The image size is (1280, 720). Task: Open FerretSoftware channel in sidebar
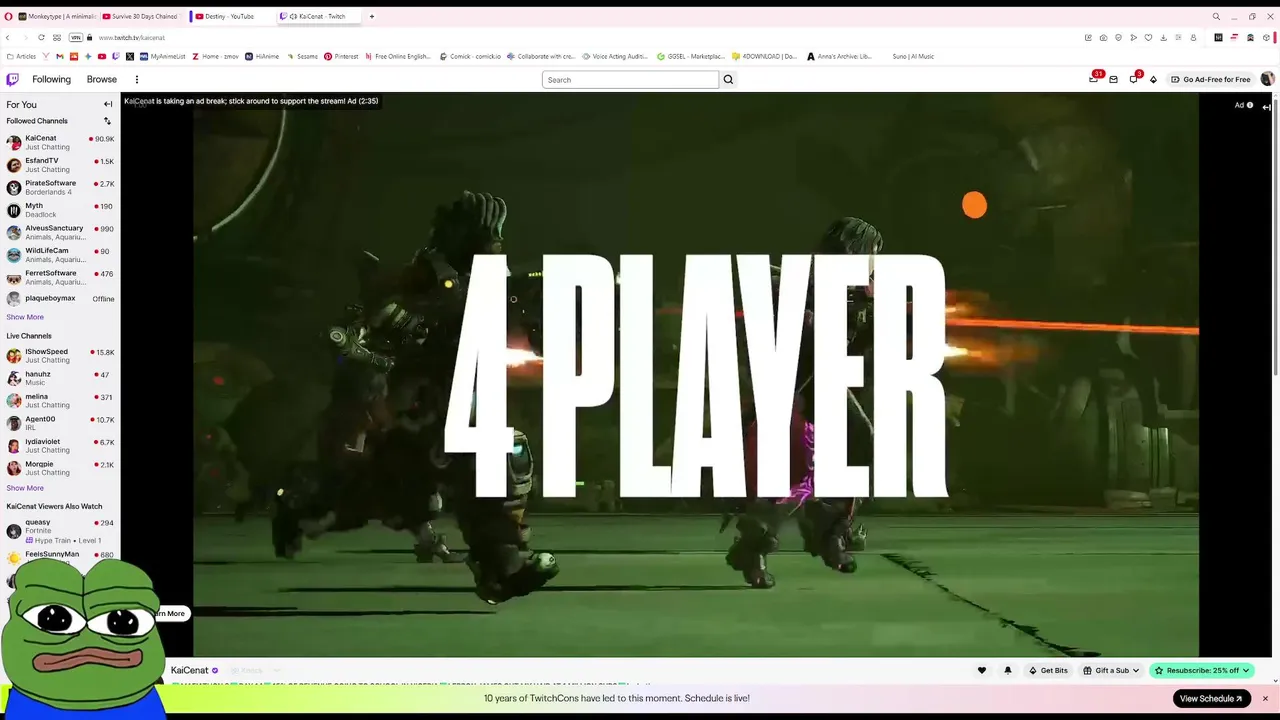pyautogui.click(x=60, y=277)
